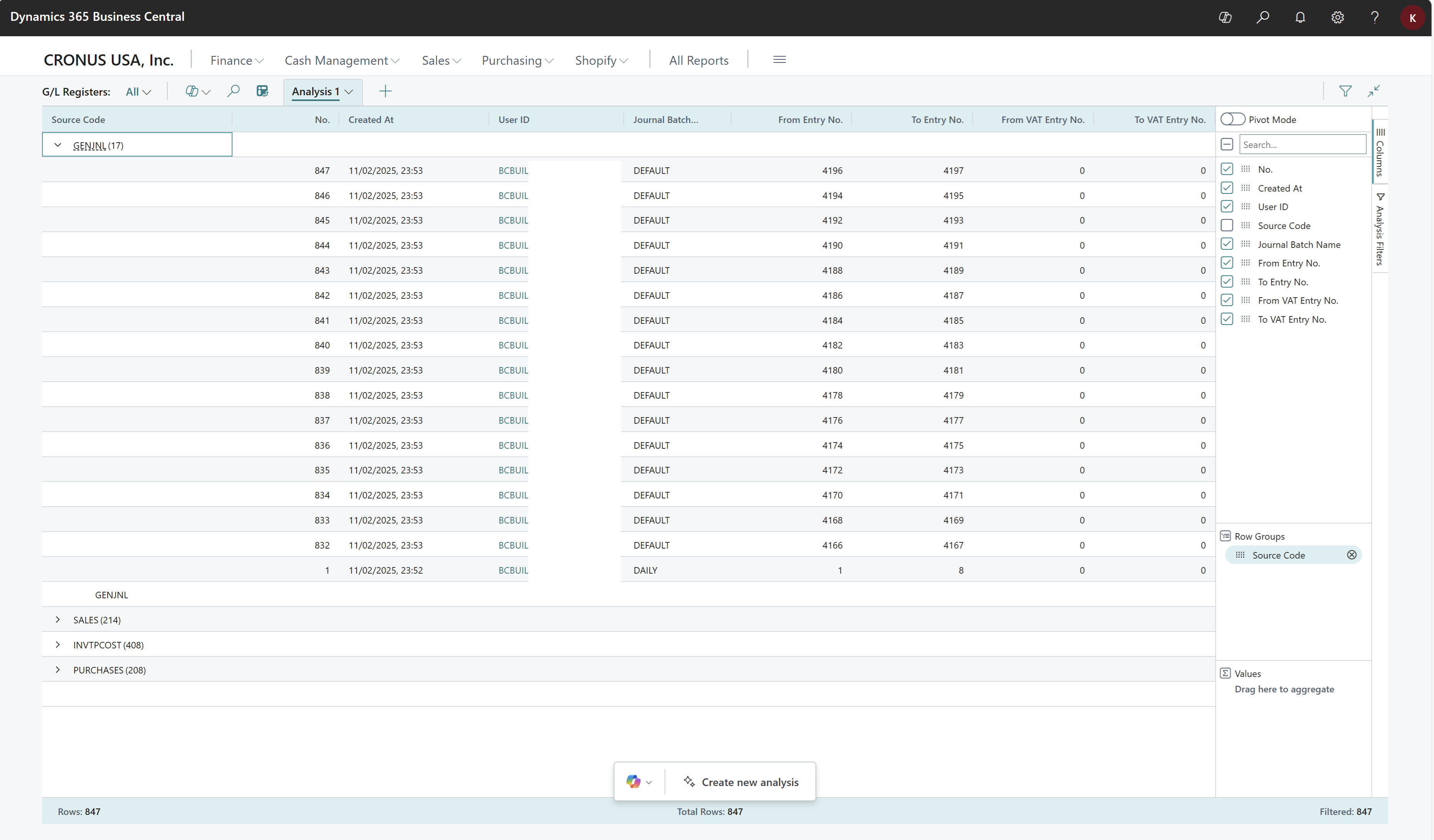Remove Source Code from Row Groups
1434x840 pixels.
[x=1352, y=554]
